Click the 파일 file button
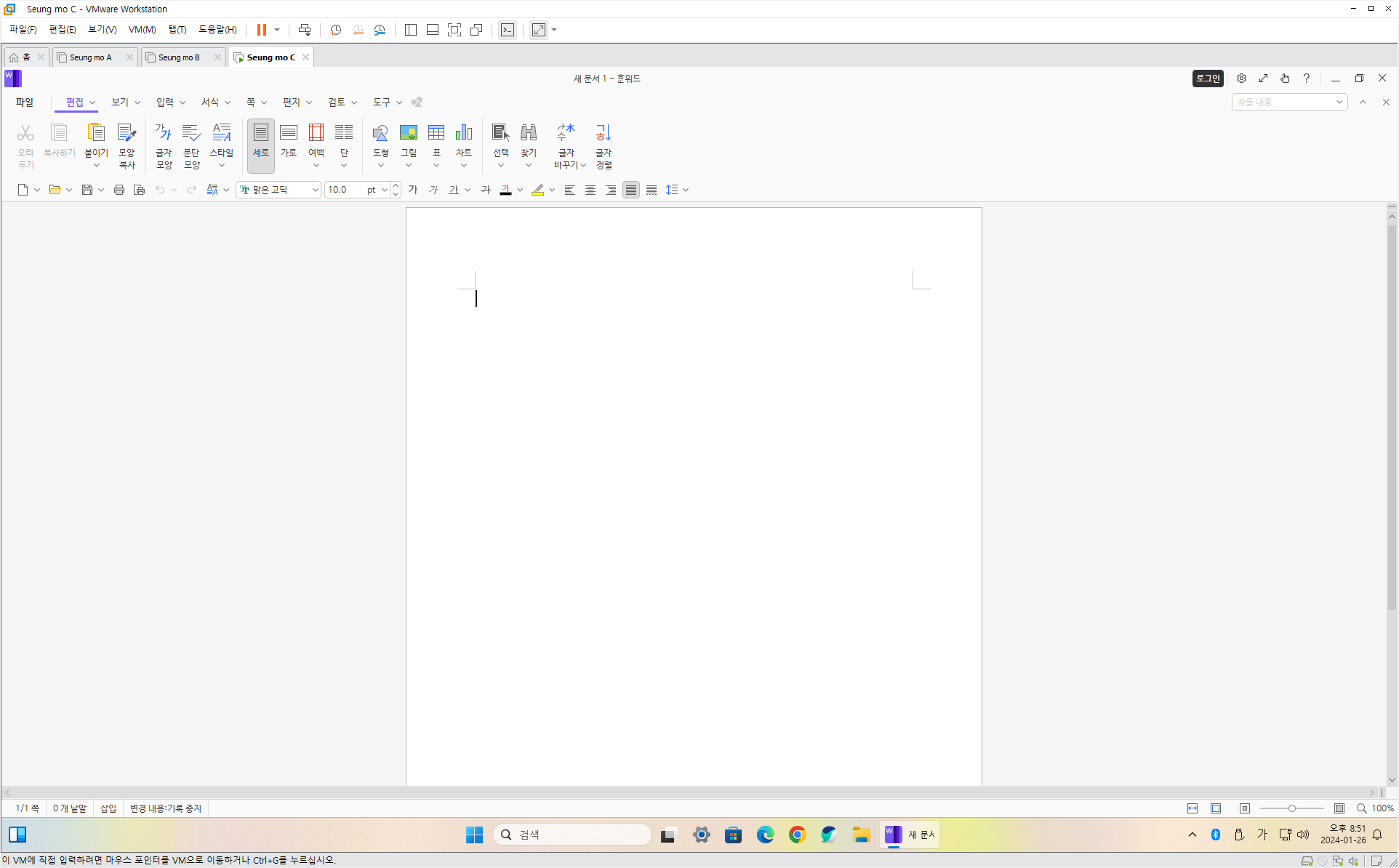 25,102
